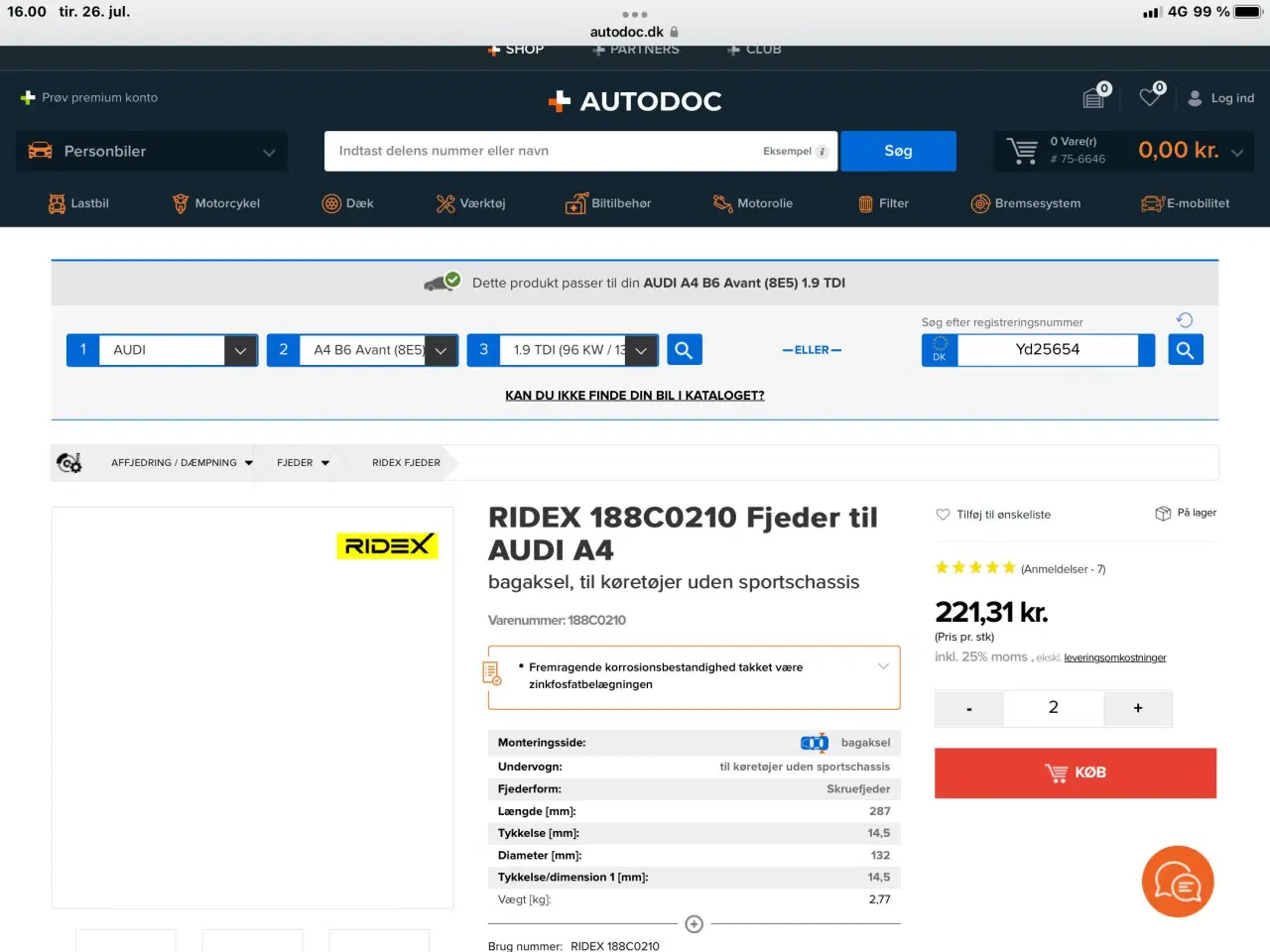Click the Fjederform Skruefjeder row
Image resolution: width=1270 pixels, height=952 pixels.
(695, 789)
